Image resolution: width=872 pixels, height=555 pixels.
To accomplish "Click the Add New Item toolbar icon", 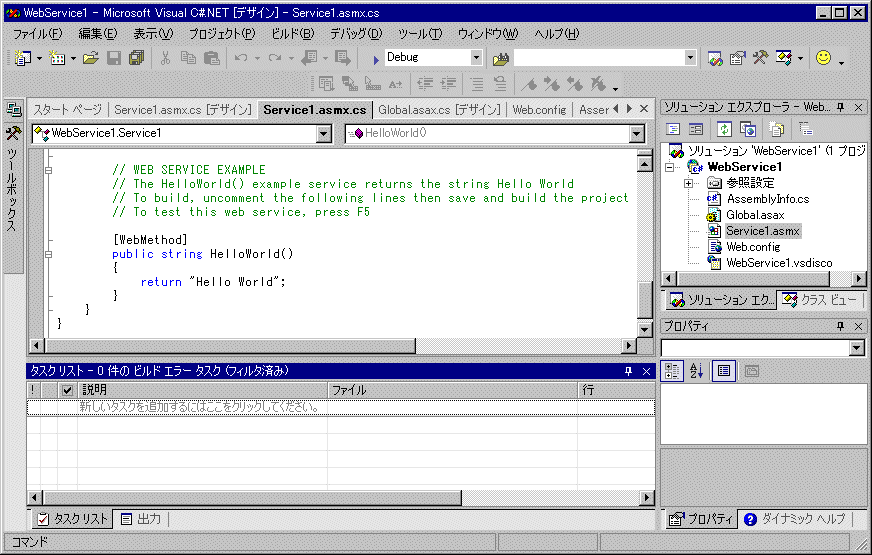I will [57, 57].
